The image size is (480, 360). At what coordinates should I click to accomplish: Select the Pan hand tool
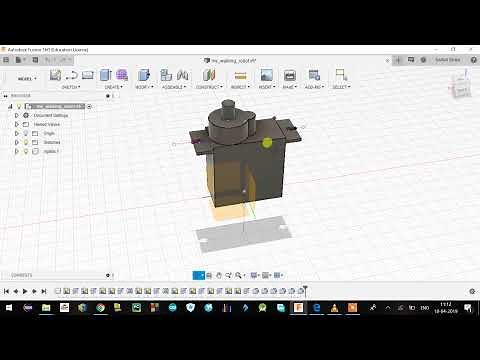click(219, 275)
